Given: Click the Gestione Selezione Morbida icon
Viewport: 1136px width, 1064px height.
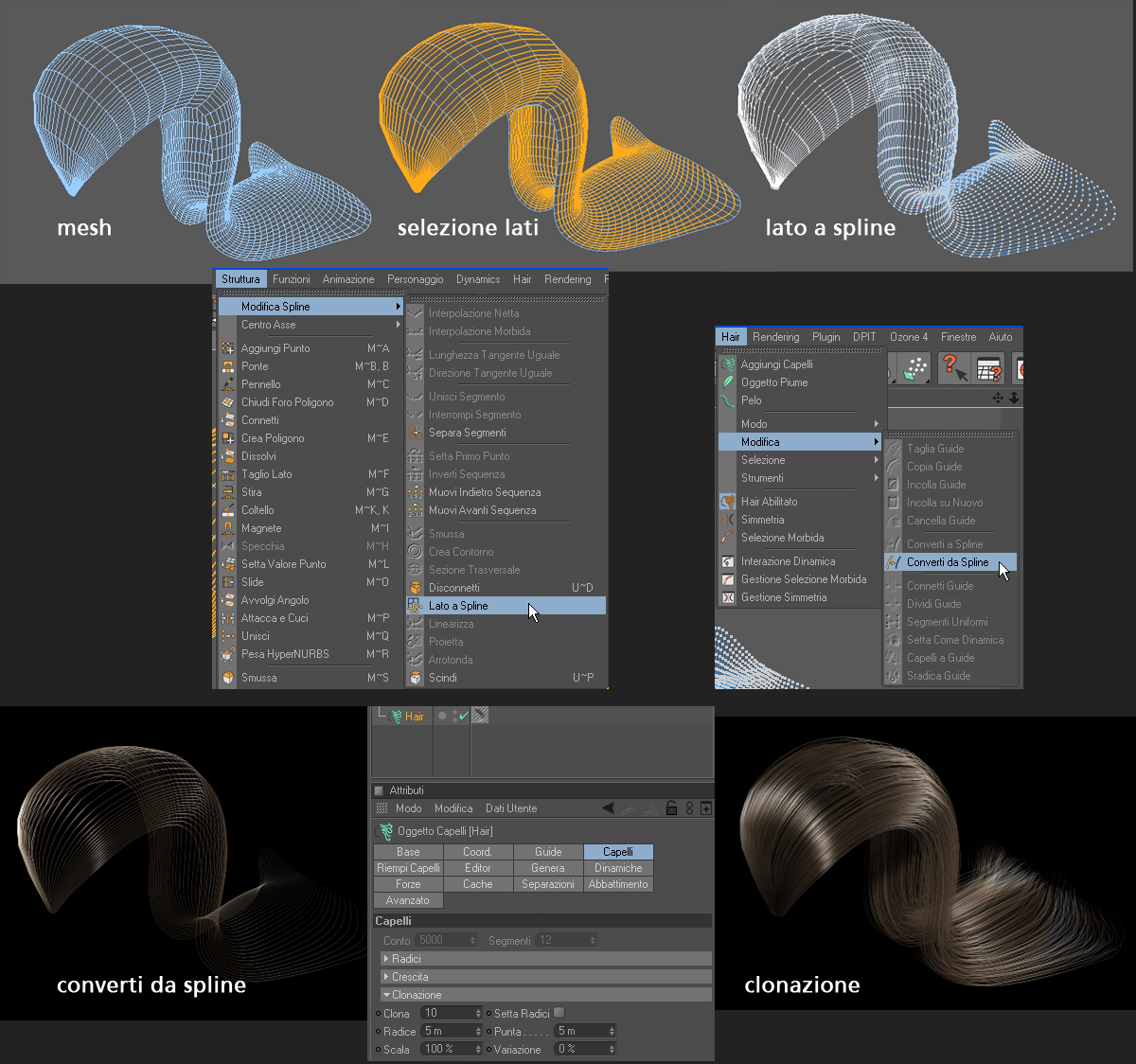Looking at the screenshot, I should [x=728, y=579].
